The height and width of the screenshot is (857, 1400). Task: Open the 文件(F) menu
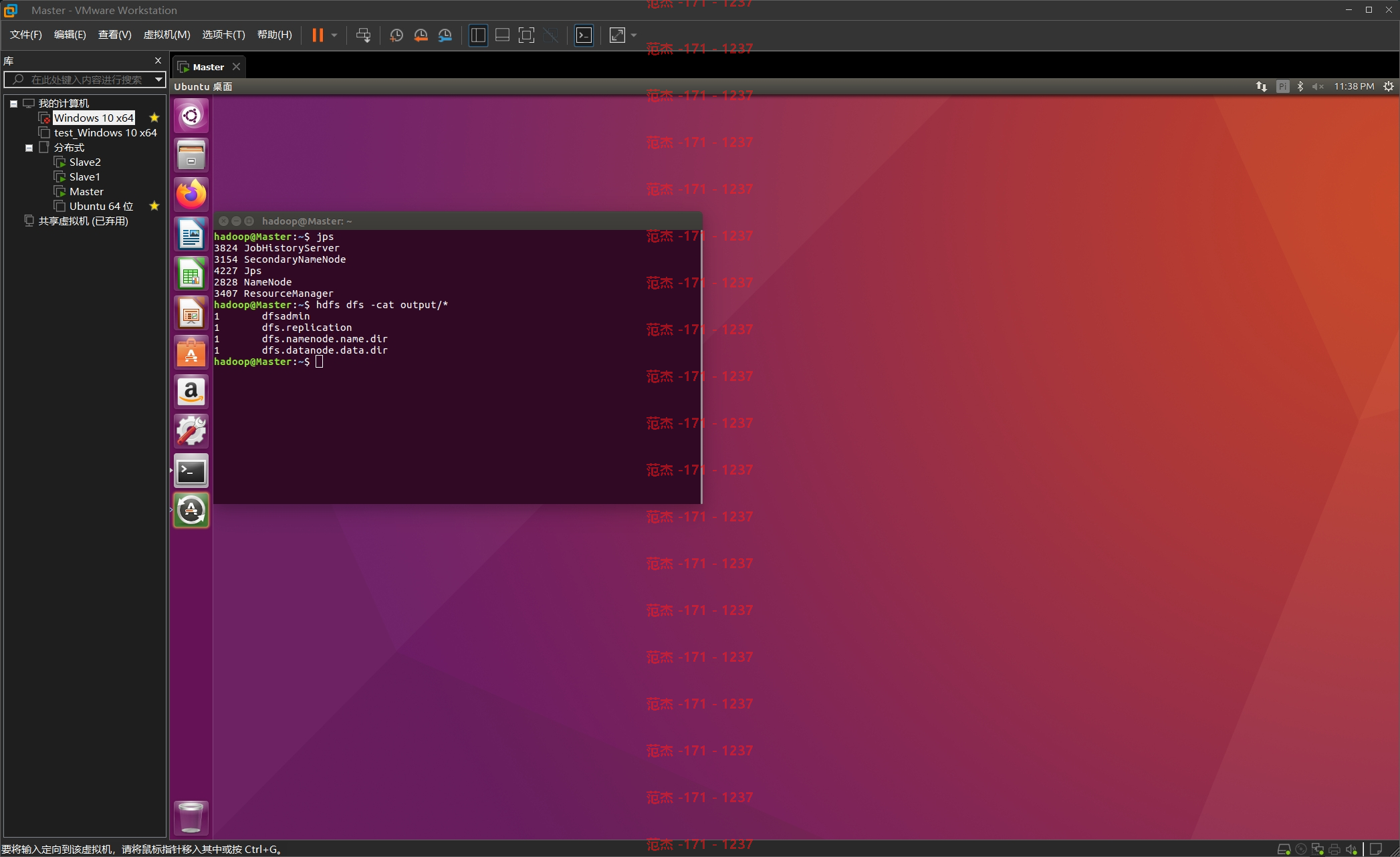click(25, 35)
